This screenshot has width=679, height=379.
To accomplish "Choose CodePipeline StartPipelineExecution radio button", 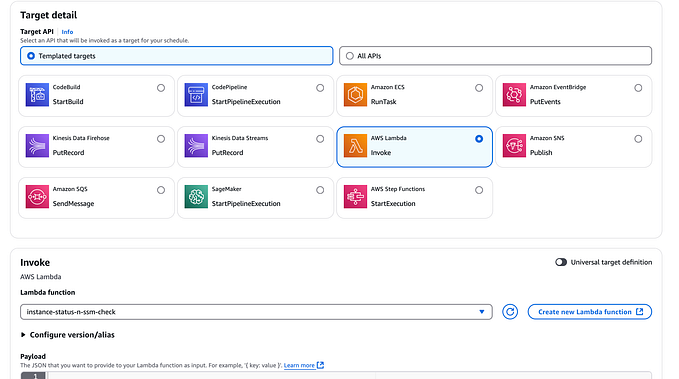I will point(320,88).
